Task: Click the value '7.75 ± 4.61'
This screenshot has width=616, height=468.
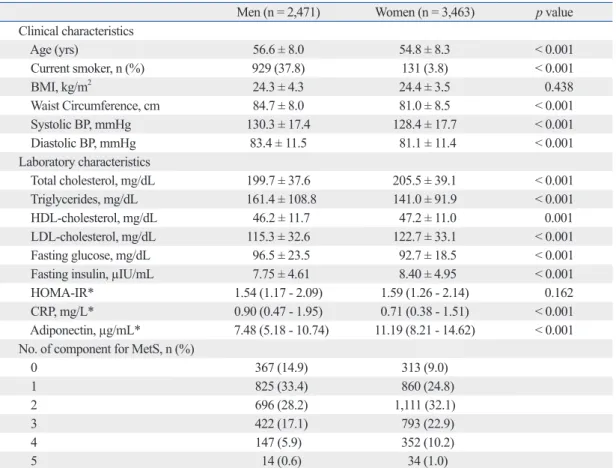Action: click(x=281, y=274)
